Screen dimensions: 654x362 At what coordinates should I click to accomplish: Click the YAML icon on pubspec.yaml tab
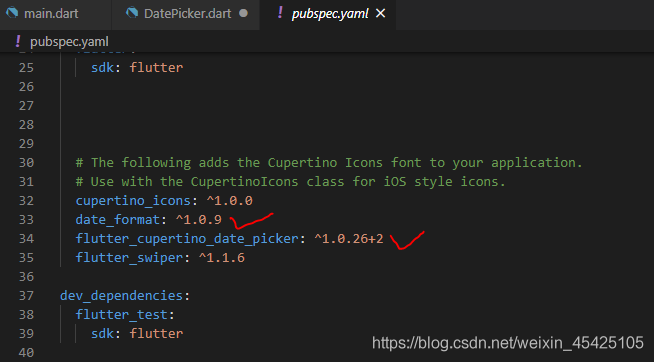[x=280, y=13]
